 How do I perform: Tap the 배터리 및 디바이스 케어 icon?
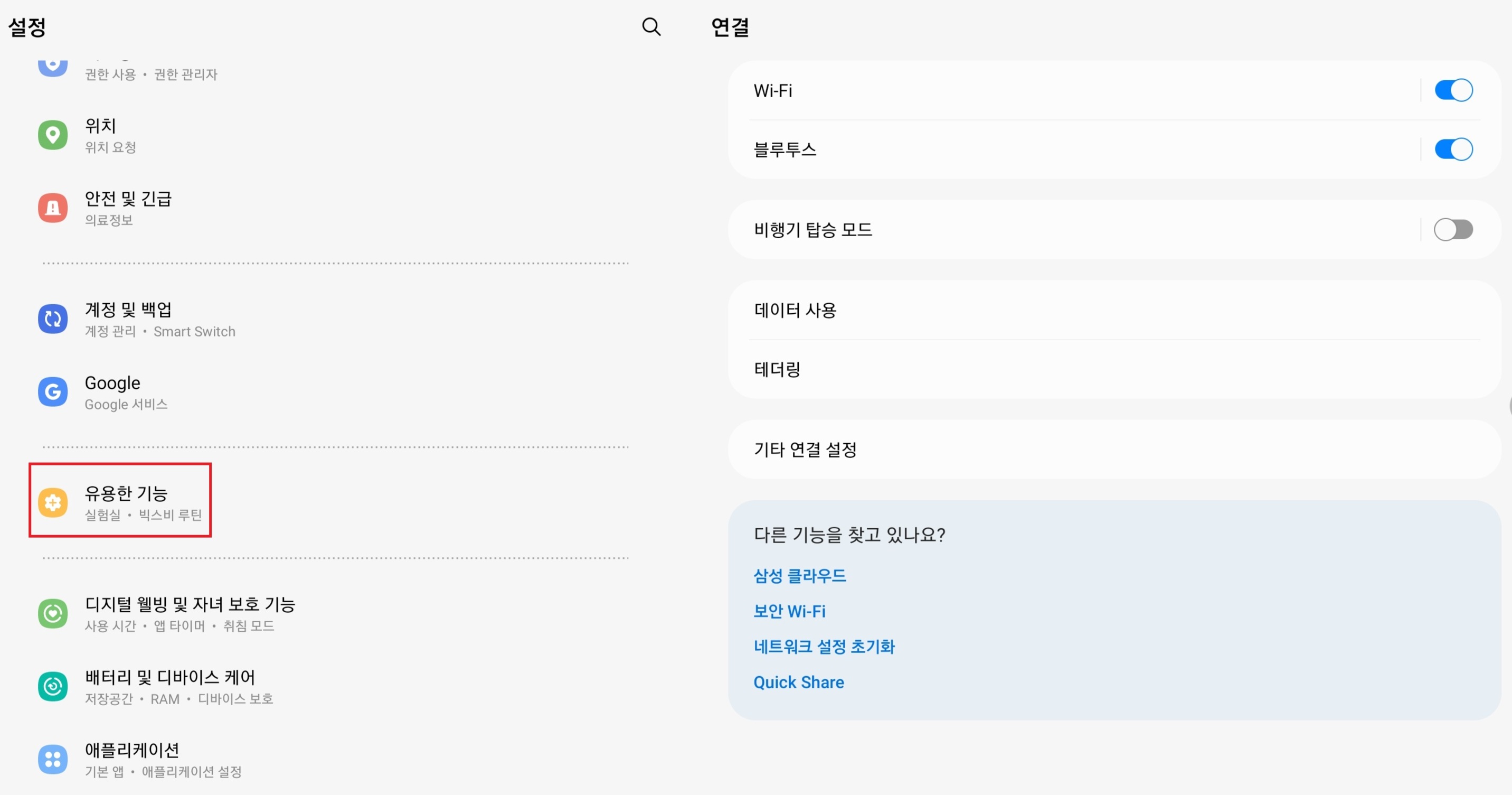[53, 686]
